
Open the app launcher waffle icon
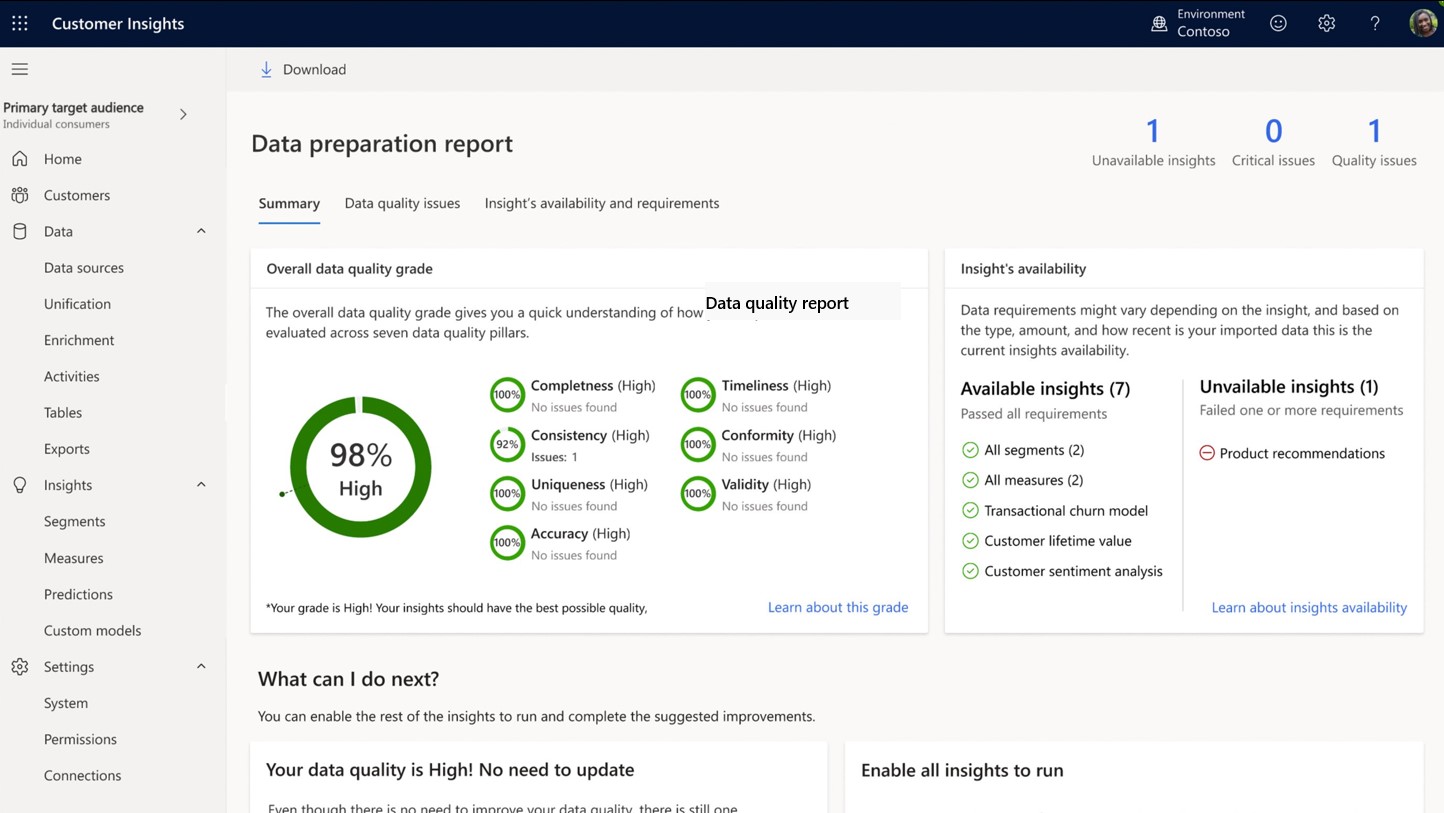[x=19, y=22]
